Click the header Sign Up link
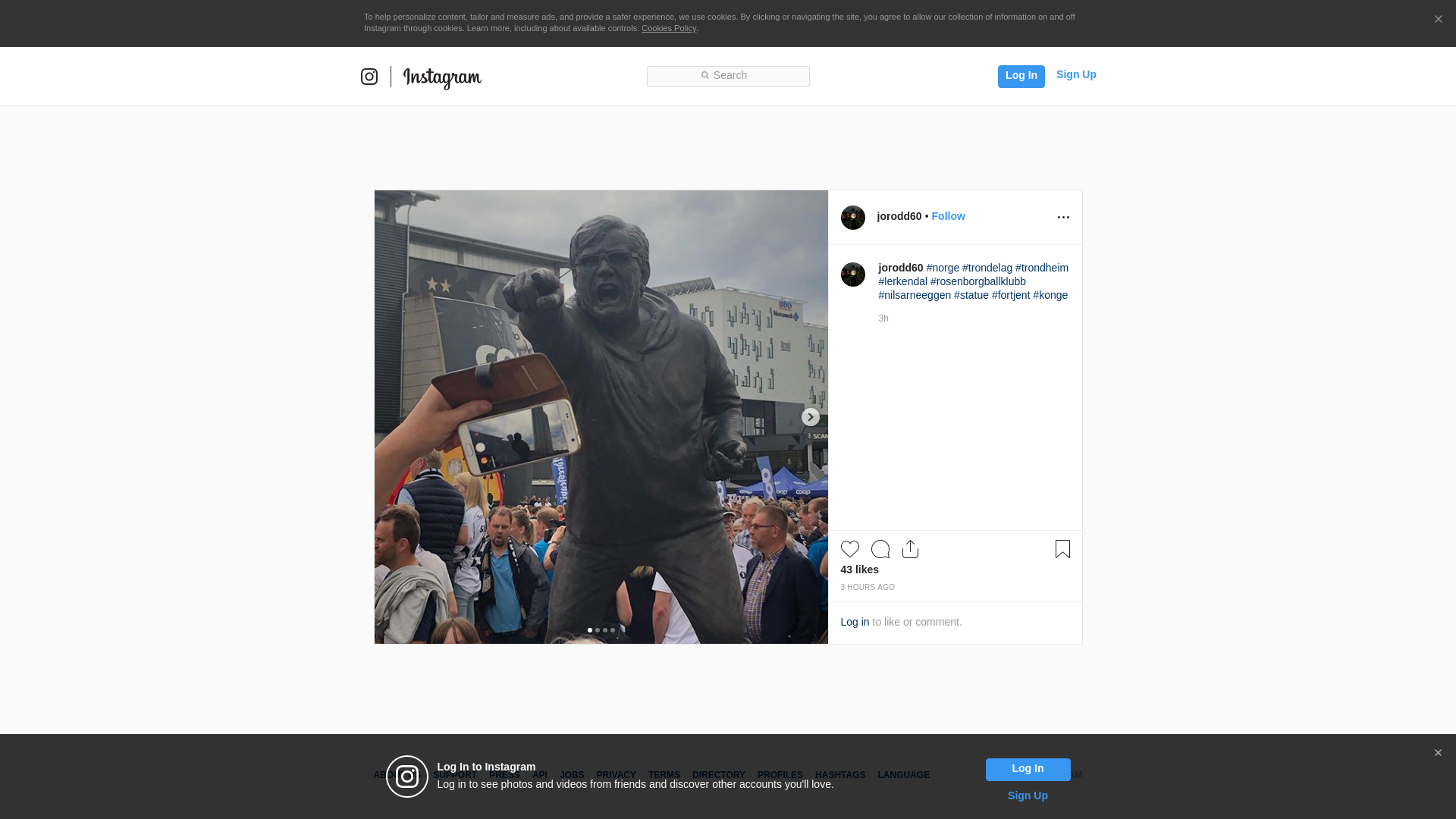 pos(1076,74)
